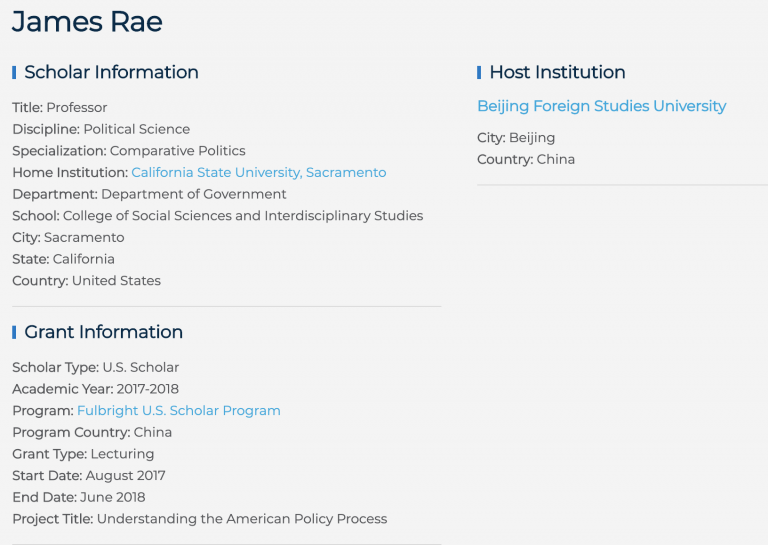Open the California State University, Sacramento link
Viewport: 768px width, 545px height.
tap(258, 173)
